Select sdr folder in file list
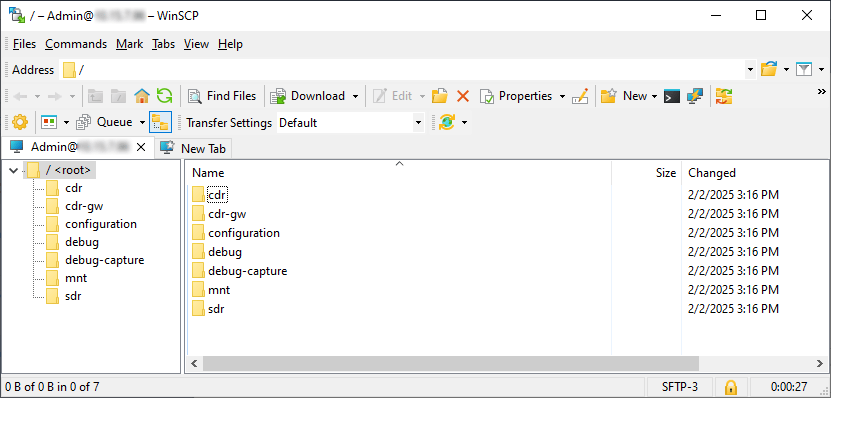Screen dimensions: 858x438 tap(216, 309)
